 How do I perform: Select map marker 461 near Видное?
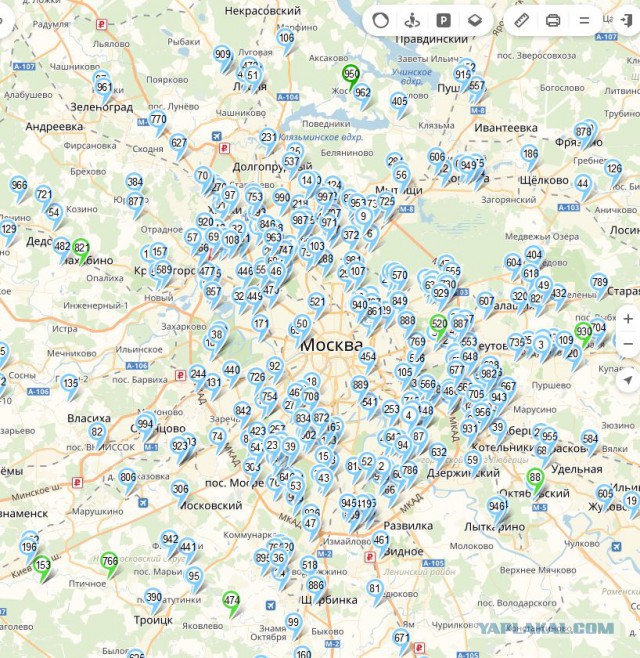click(381, 540)
